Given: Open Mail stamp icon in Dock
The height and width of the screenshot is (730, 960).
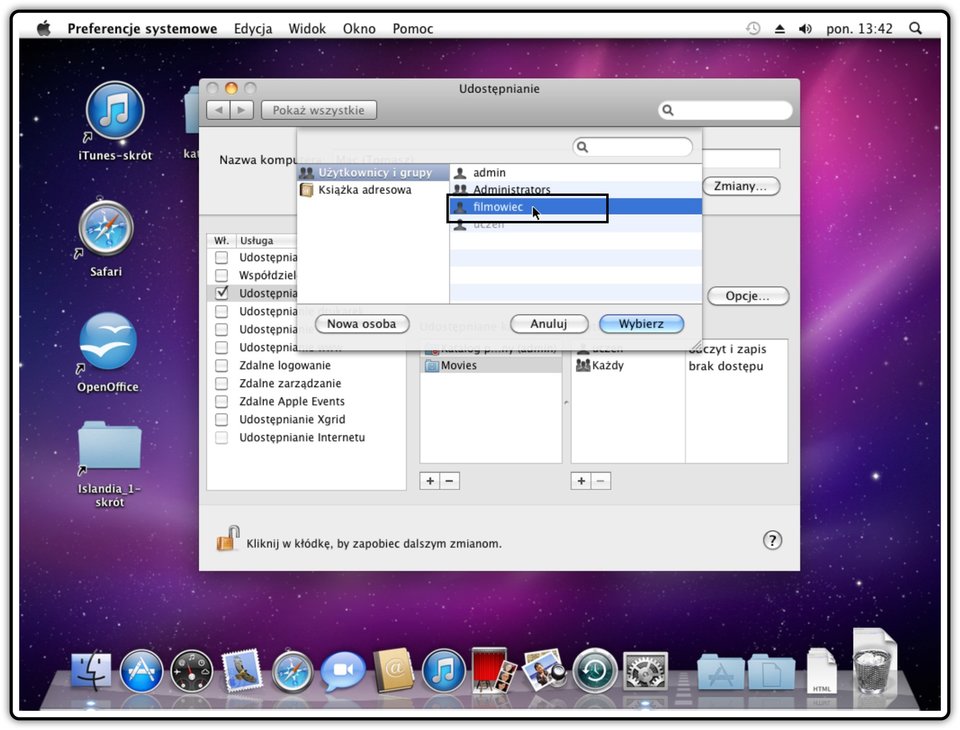Looking at the screenshot, I should coord(242,671).
